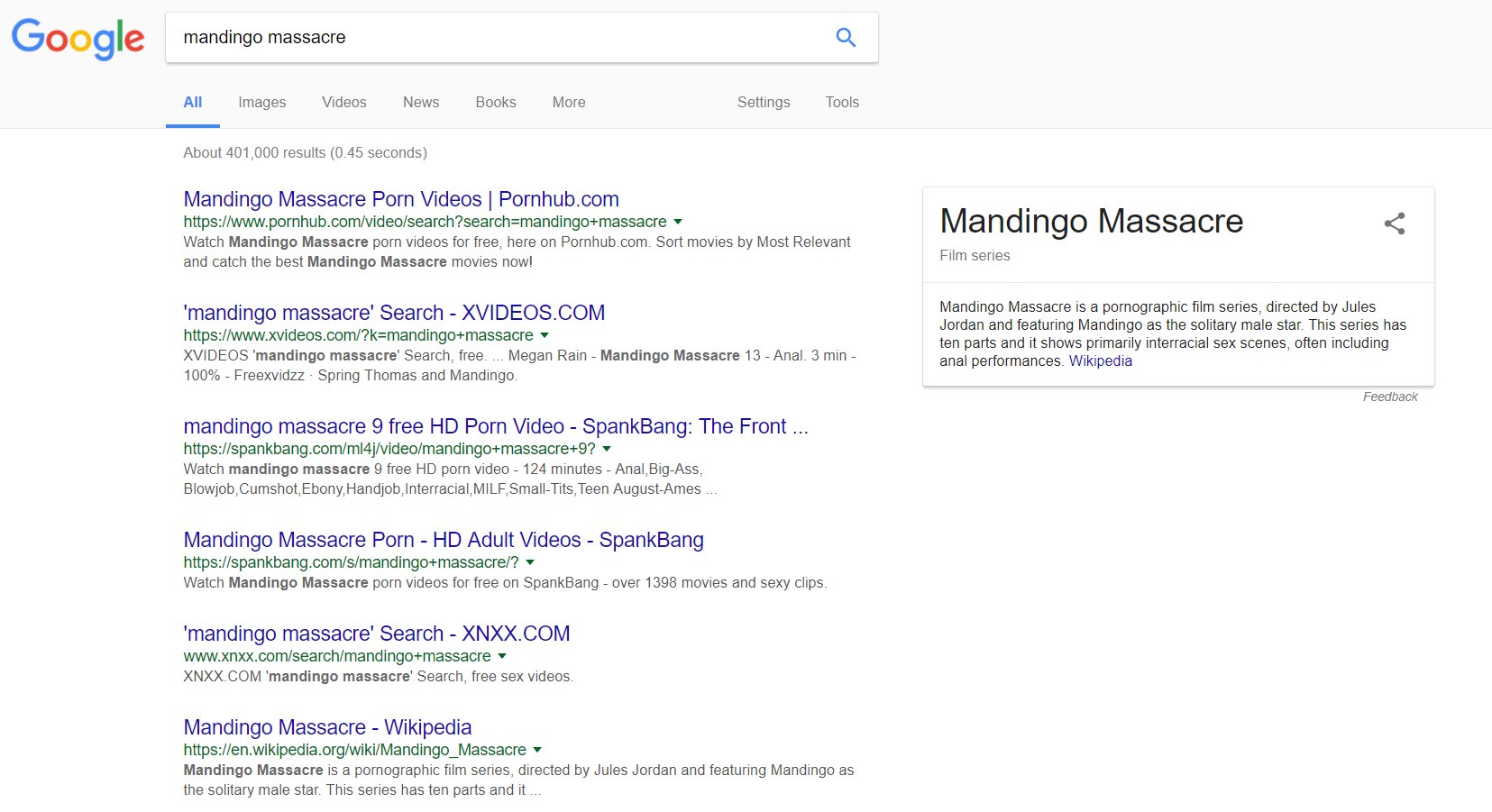The height and width of the screenshot is (812, 1492).
Task: Expand dropdown arrow beside xnxx.com URL
Action: (x=502, y=656)
